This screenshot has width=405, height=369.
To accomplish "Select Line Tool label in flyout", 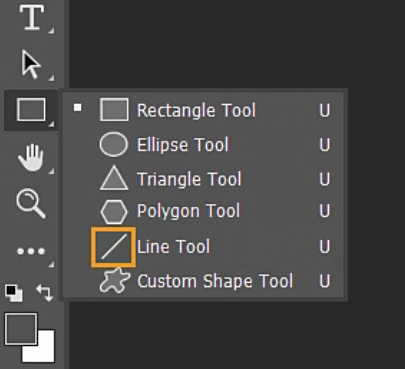I will click(x=173, y=247).
